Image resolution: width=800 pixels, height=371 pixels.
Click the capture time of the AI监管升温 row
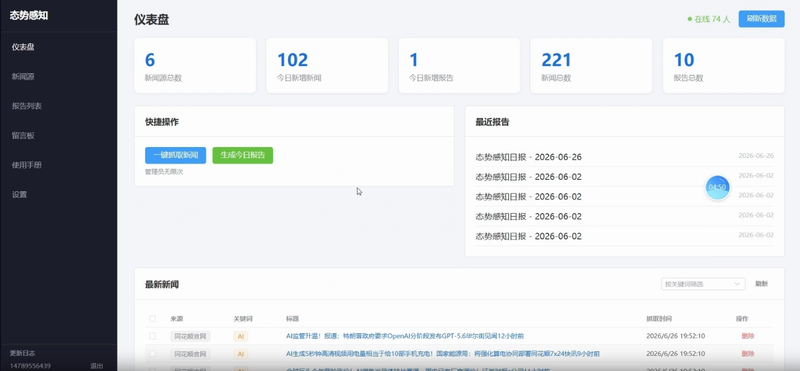676,336
